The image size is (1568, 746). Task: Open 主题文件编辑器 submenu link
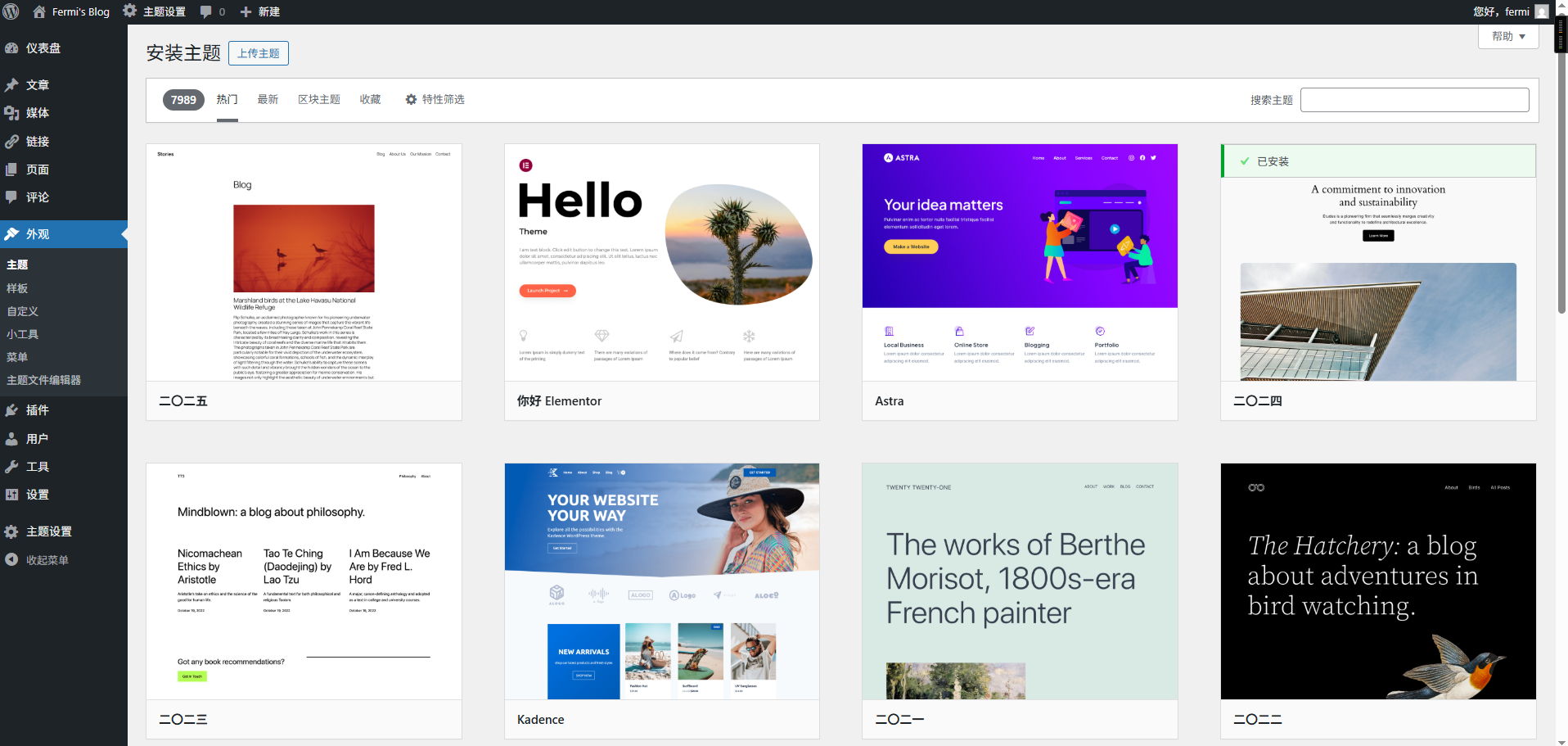43,380
